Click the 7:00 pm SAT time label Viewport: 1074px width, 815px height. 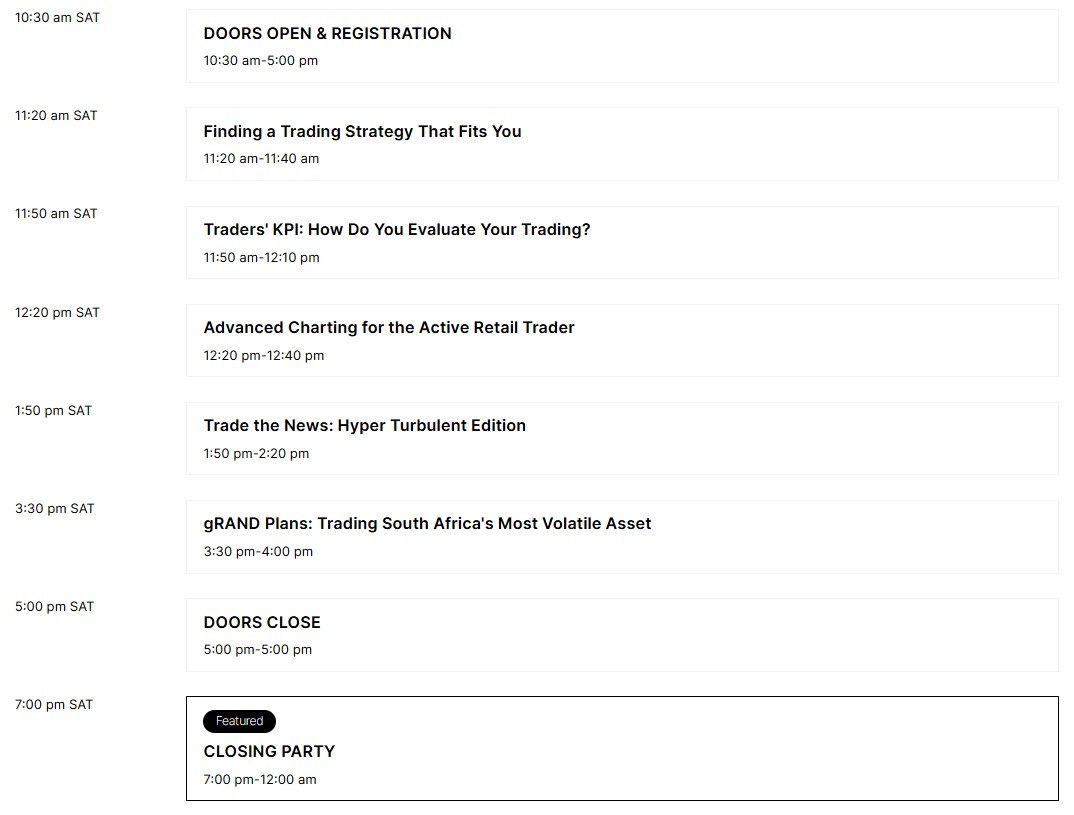[53, 704]
